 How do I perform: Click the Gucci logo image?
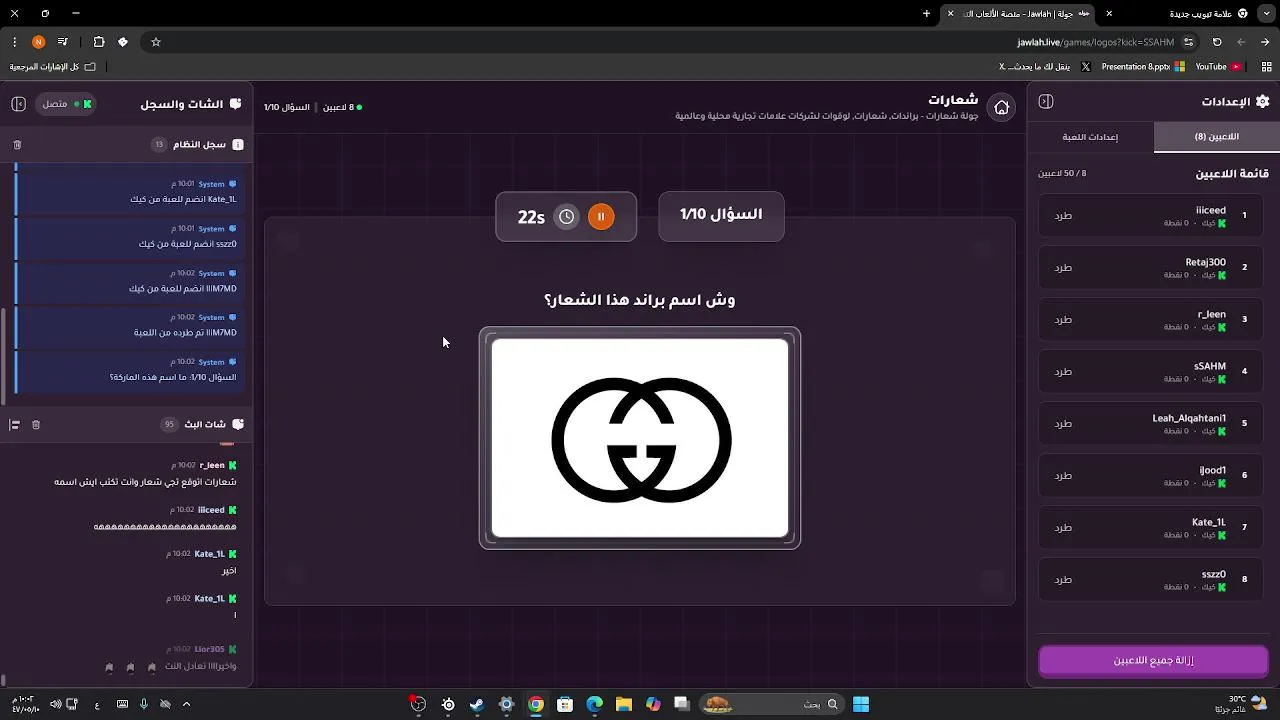point(640,439)
